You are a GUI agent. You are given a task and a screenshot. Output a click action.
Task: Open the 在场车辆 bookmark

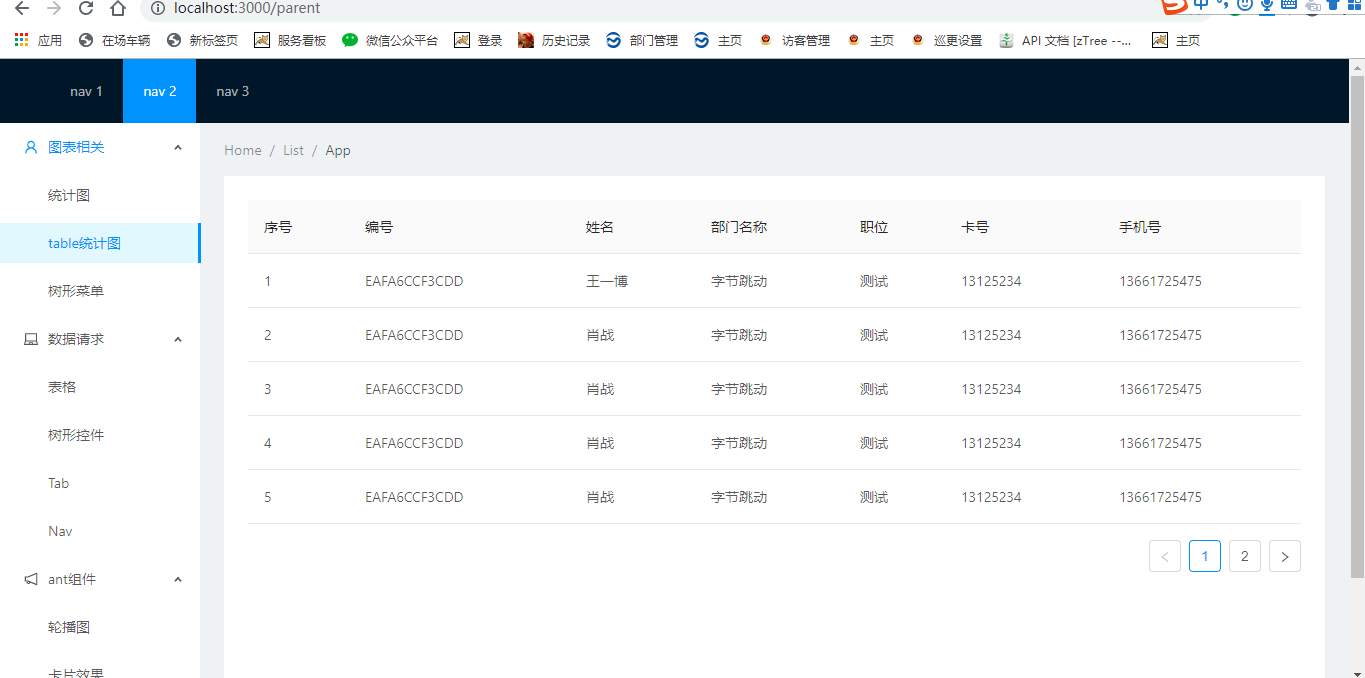pos(114,41)
